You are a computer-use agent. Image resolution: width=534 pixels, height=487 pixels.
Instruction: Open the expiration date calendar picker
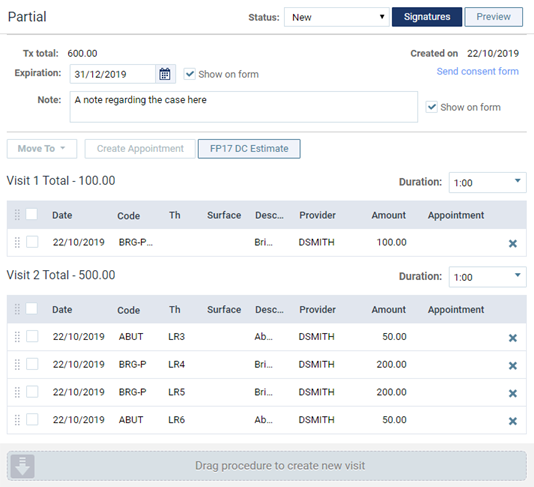(165, 74)
